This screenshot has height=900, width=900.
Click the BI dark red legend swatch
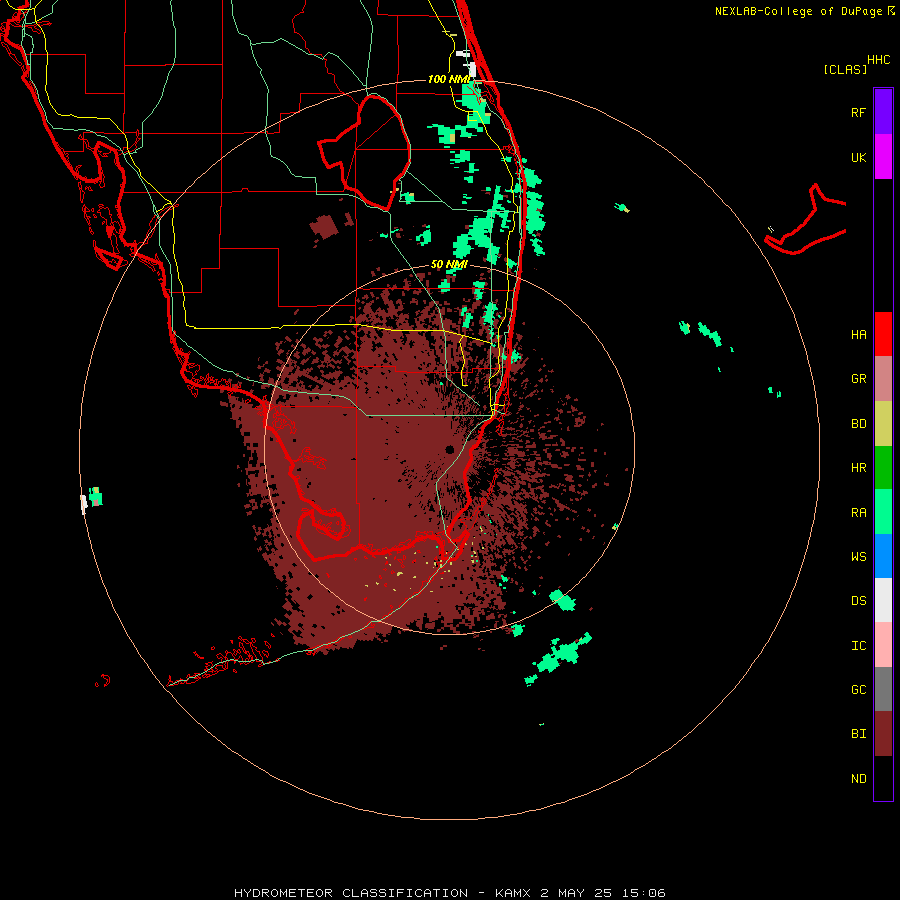[x=883, y=734]
